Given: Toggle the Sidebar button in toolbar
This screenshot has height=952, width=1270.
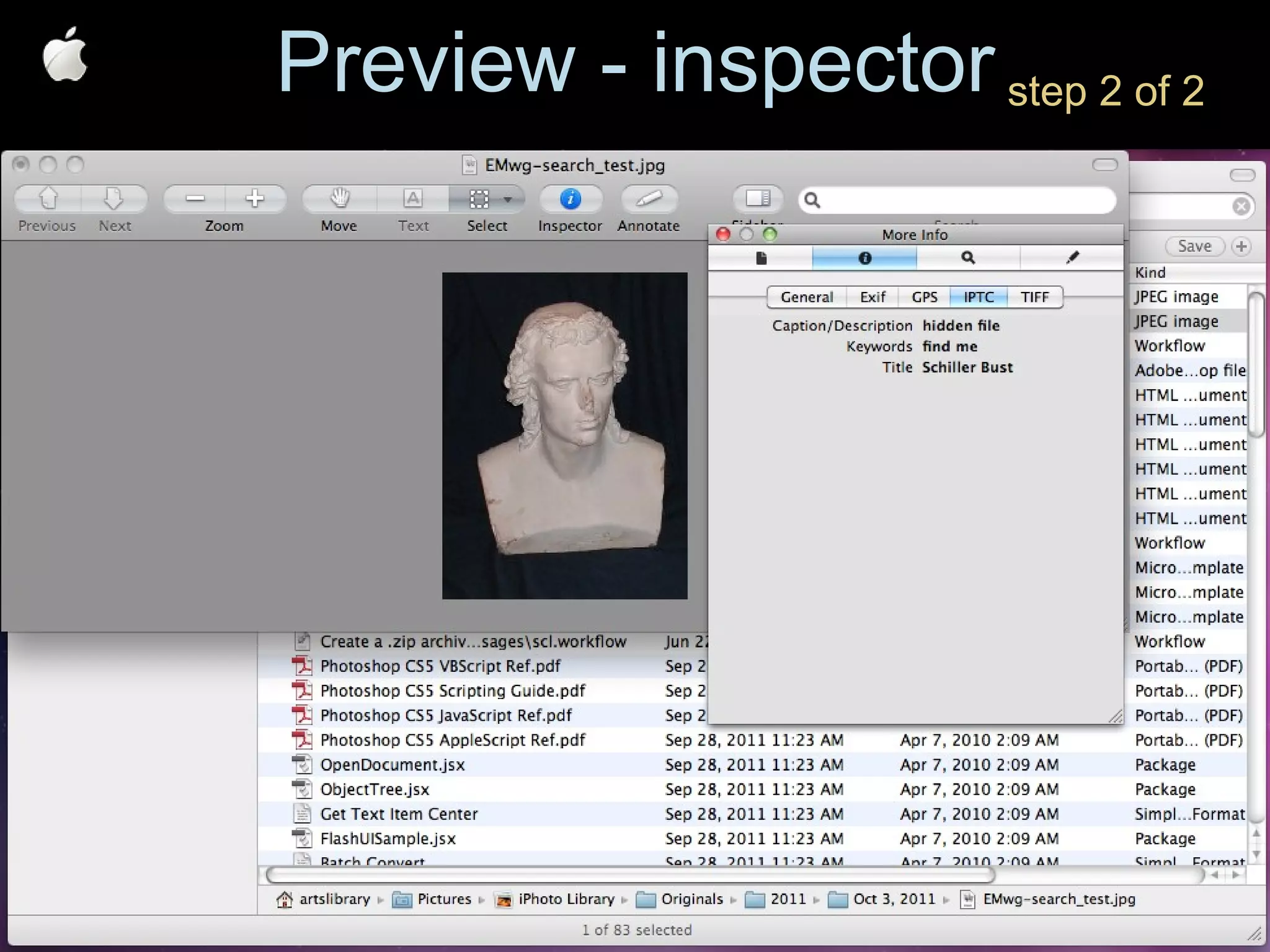Looking at the screenshot, I should click(758, 199).
